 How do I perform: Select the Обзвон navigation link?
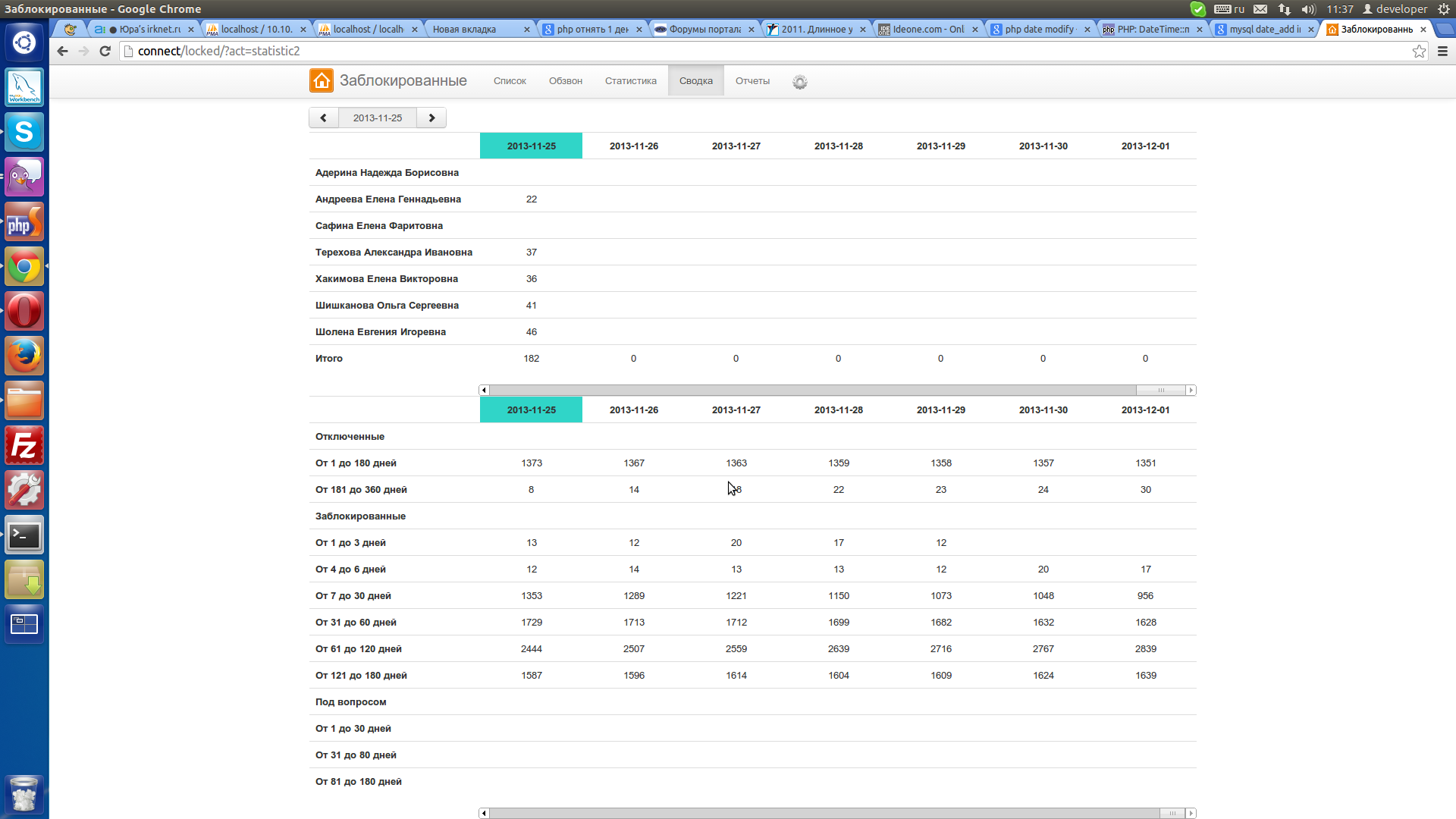tap(565, 81)
